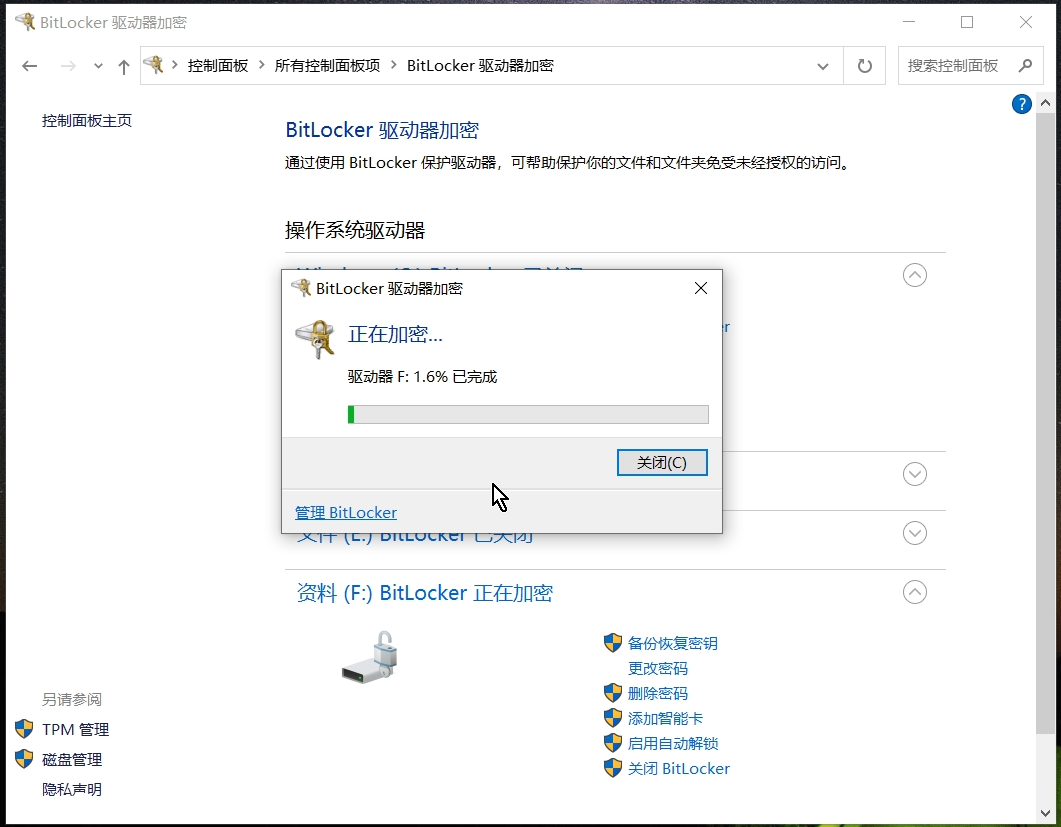Click shield icon beside 关闭 BitLocker
This screenshot has height=827, width=1061.
pyautogui.click(x=612, y=768)
